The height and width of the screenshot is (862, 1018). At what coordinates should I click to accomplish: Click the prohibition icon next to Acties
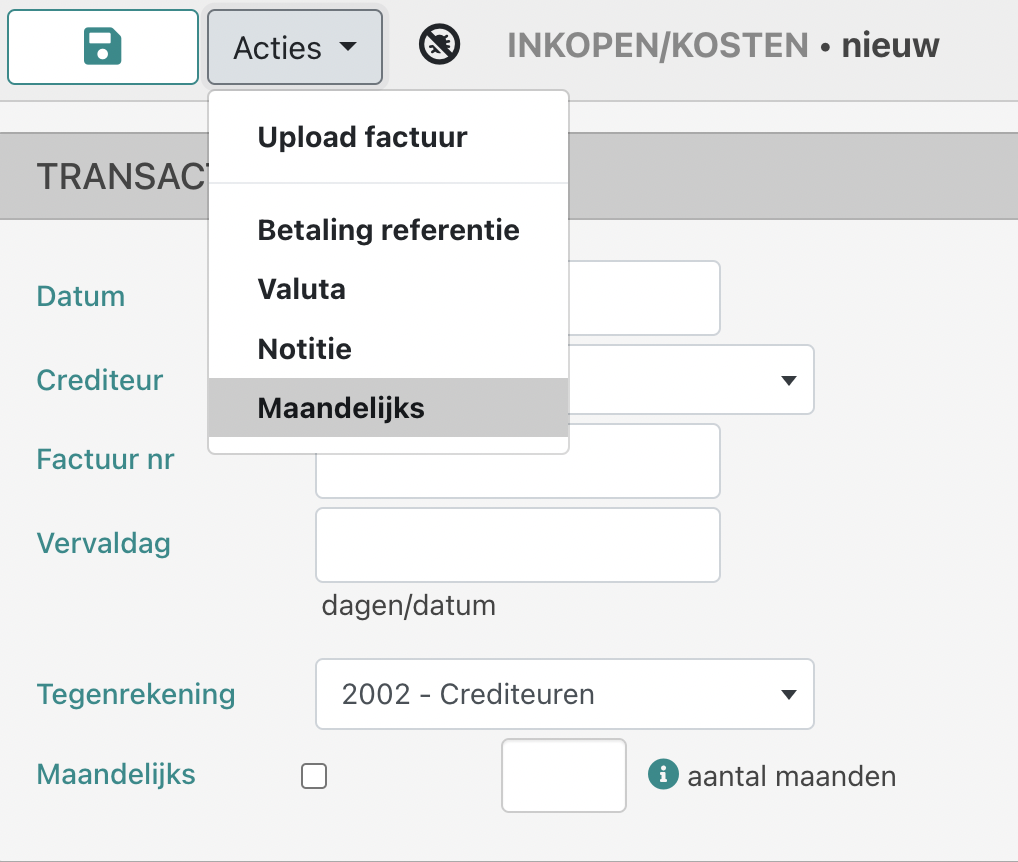point(438,44)
